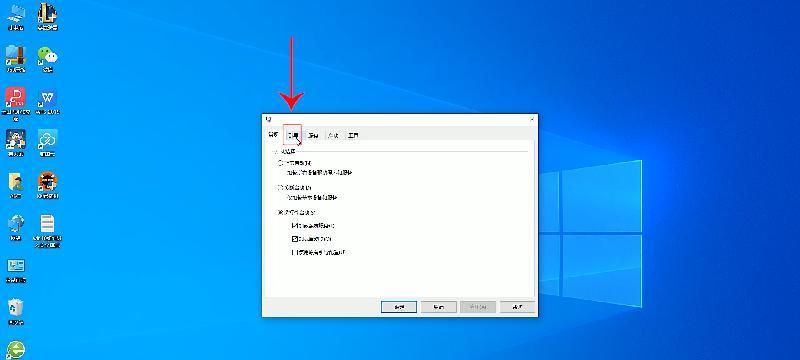This screenshot has height=360, width=800.
Task: Close the System Configuration dialog
Action: 532,119
